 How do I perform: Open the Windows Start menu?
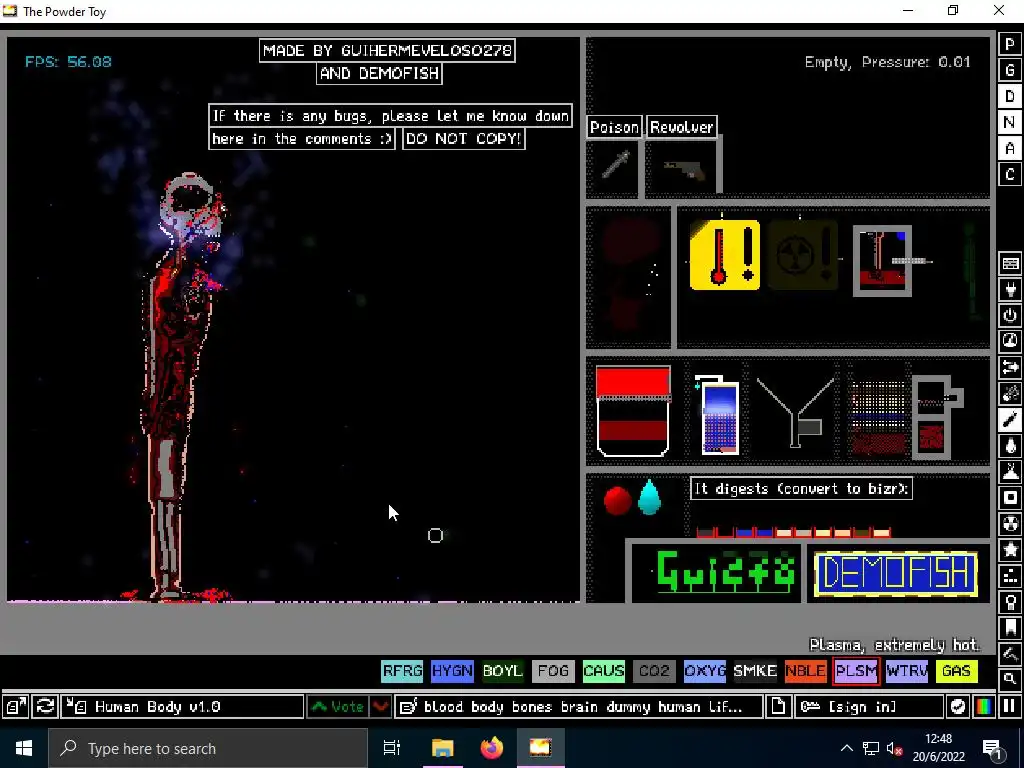click(24, 748)
